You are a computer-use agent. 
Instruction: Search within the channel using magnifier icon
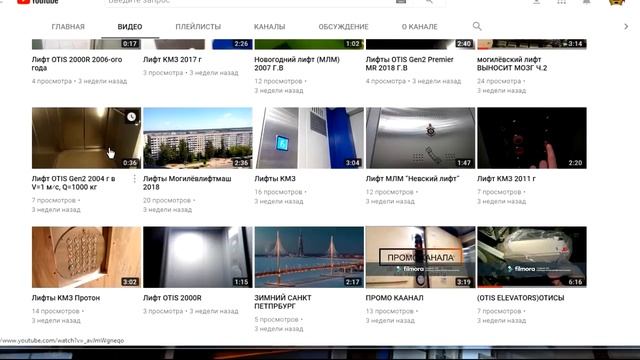click(x=477, y=27)
